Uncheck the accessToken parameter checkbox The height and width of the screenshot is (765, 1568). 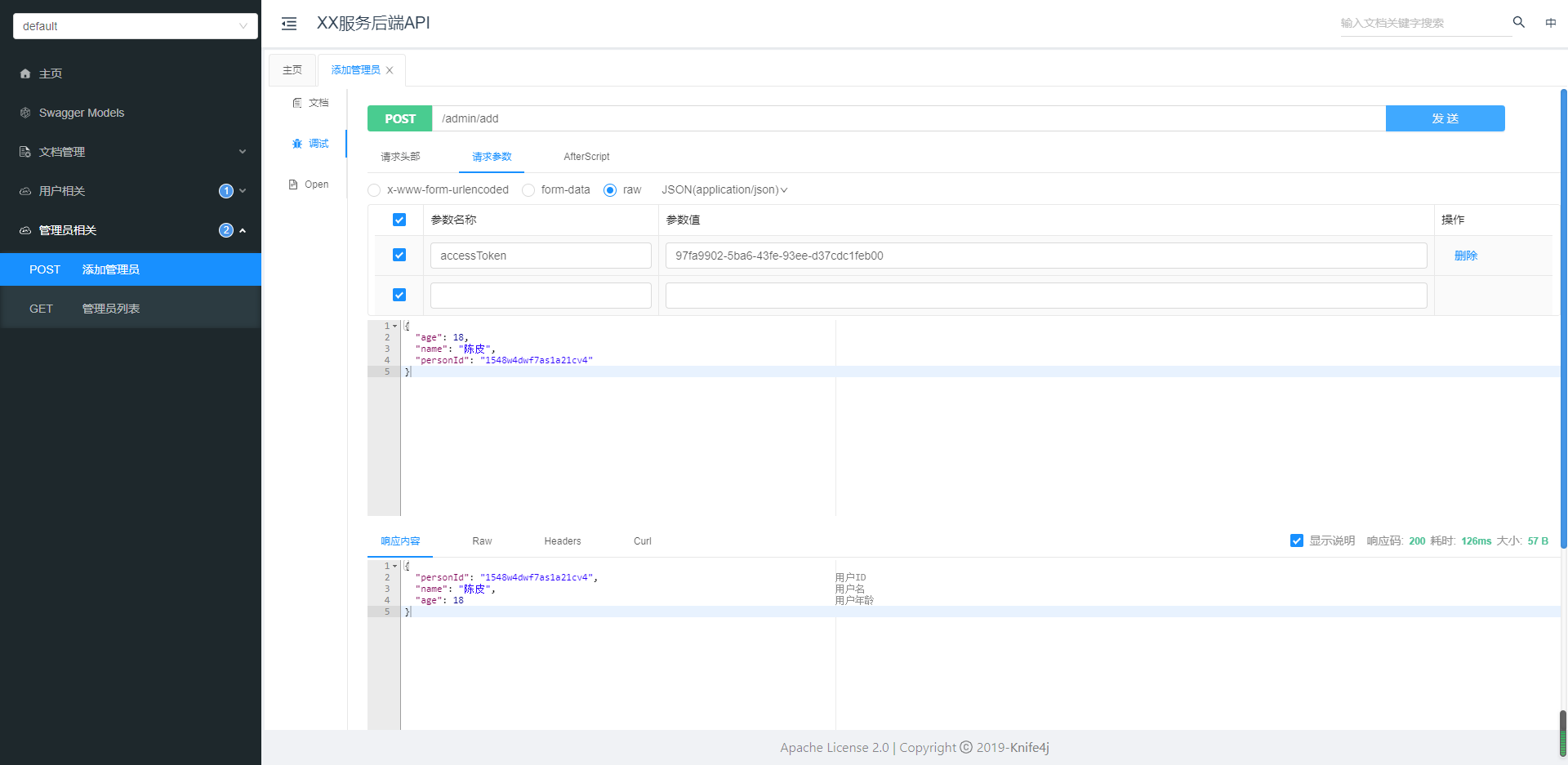point(399,255)
